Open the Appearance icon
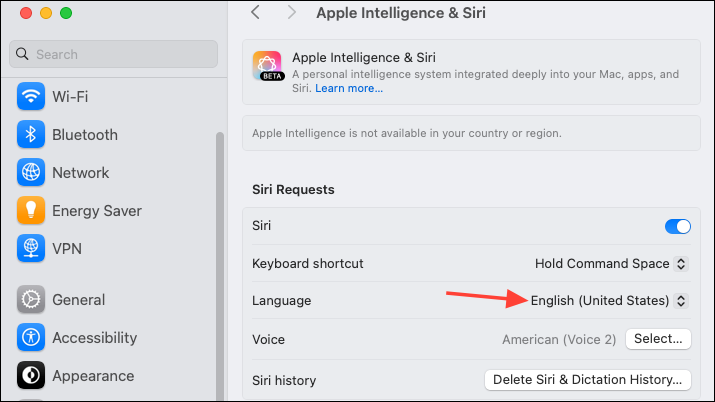The width and height of the screenshot is (715, 402). (x=31, y=375)
